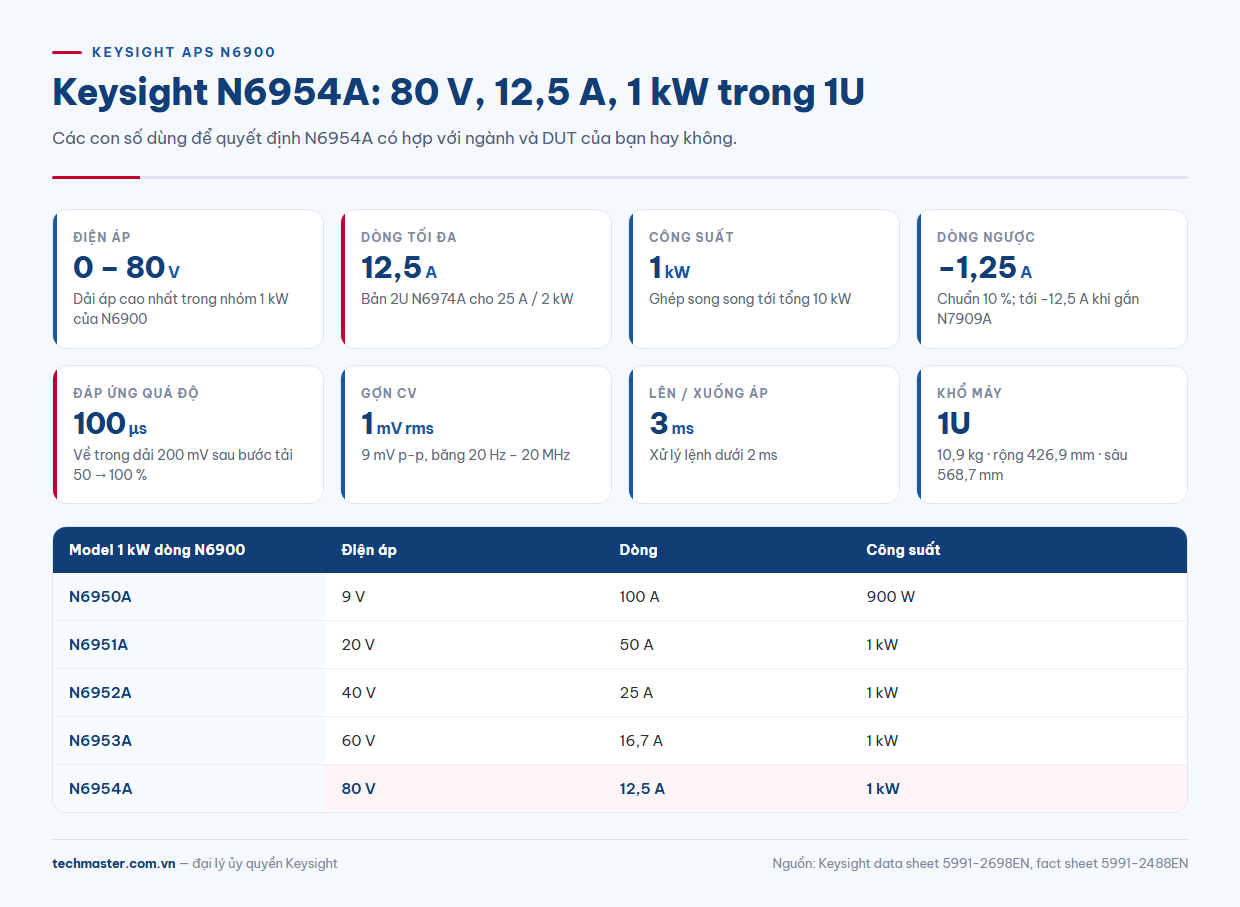The height and width of the screenshot is (907, 1240).
Task: Click the 1 mV rms value
Action: point(398,423)
